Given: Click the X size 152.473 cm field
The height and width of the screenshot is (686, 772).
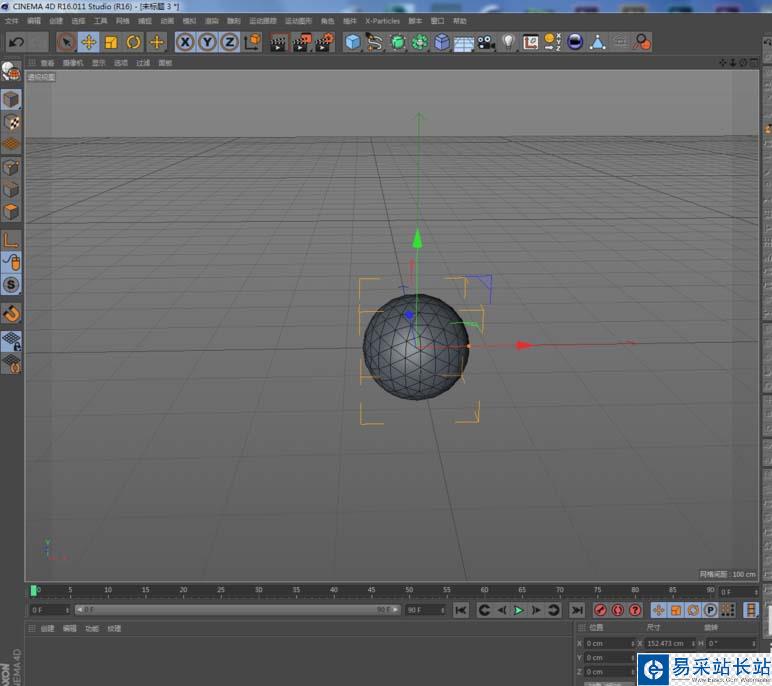Looking at the screenshot, I should tap(670, 644).
